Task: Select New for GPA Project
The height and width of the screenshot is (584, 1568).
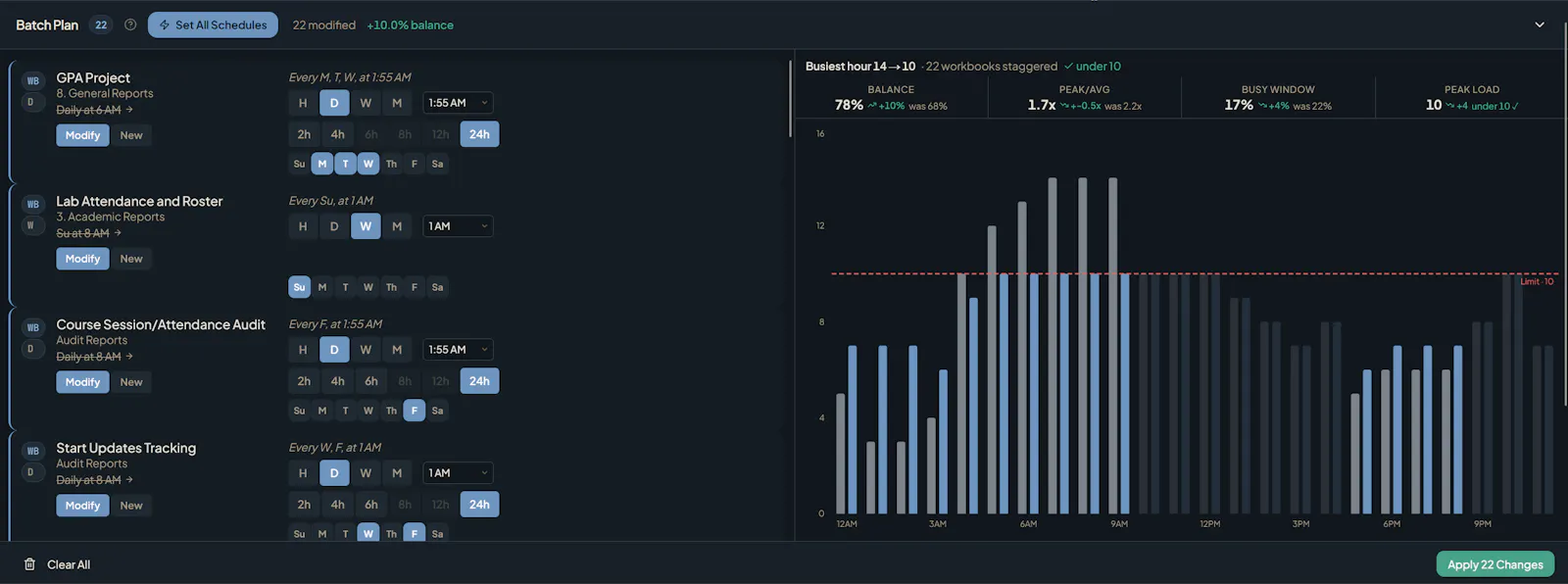Action: point(131,135)
